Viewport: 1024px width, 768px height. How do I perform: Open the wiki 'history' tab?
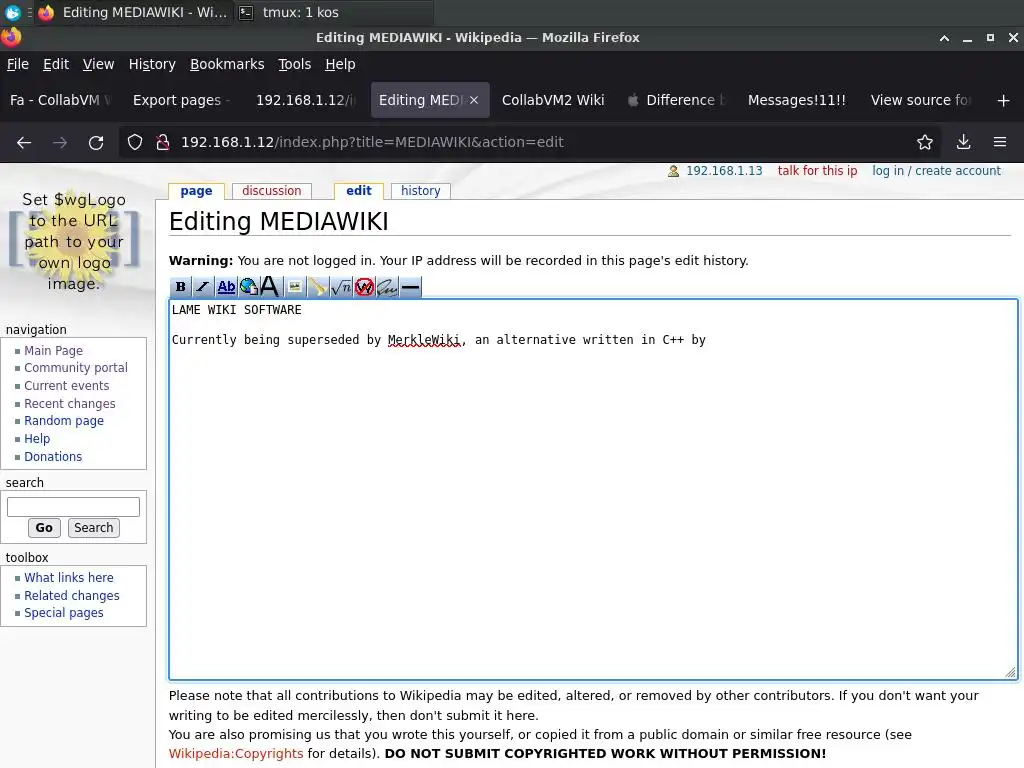(421, 191)
